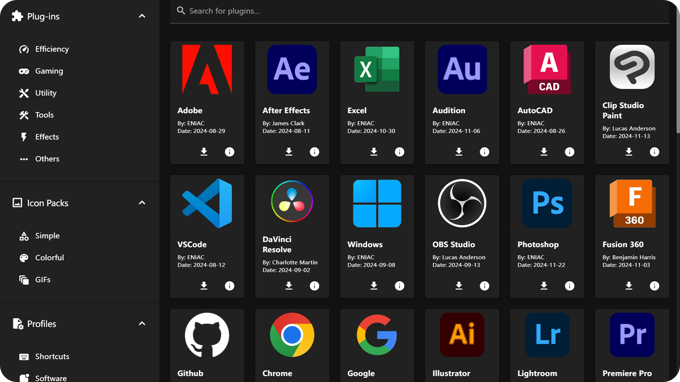Open the Audition plugin thumbnail

pos(462,69)
